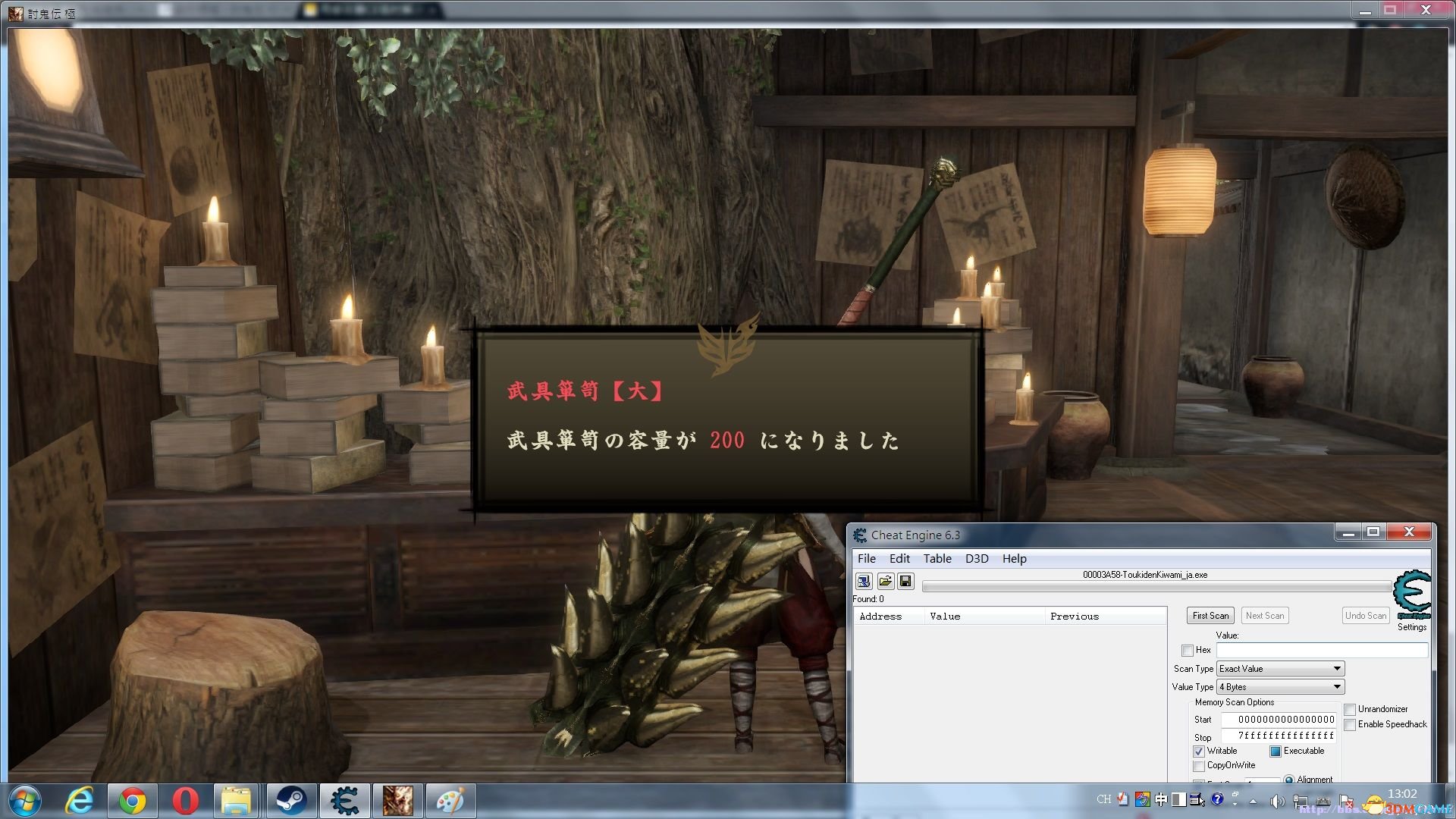Select the Alignment radio button
Viewport: 1456px width, 819px height.
pyautogui.click(x=1289, y=780)
